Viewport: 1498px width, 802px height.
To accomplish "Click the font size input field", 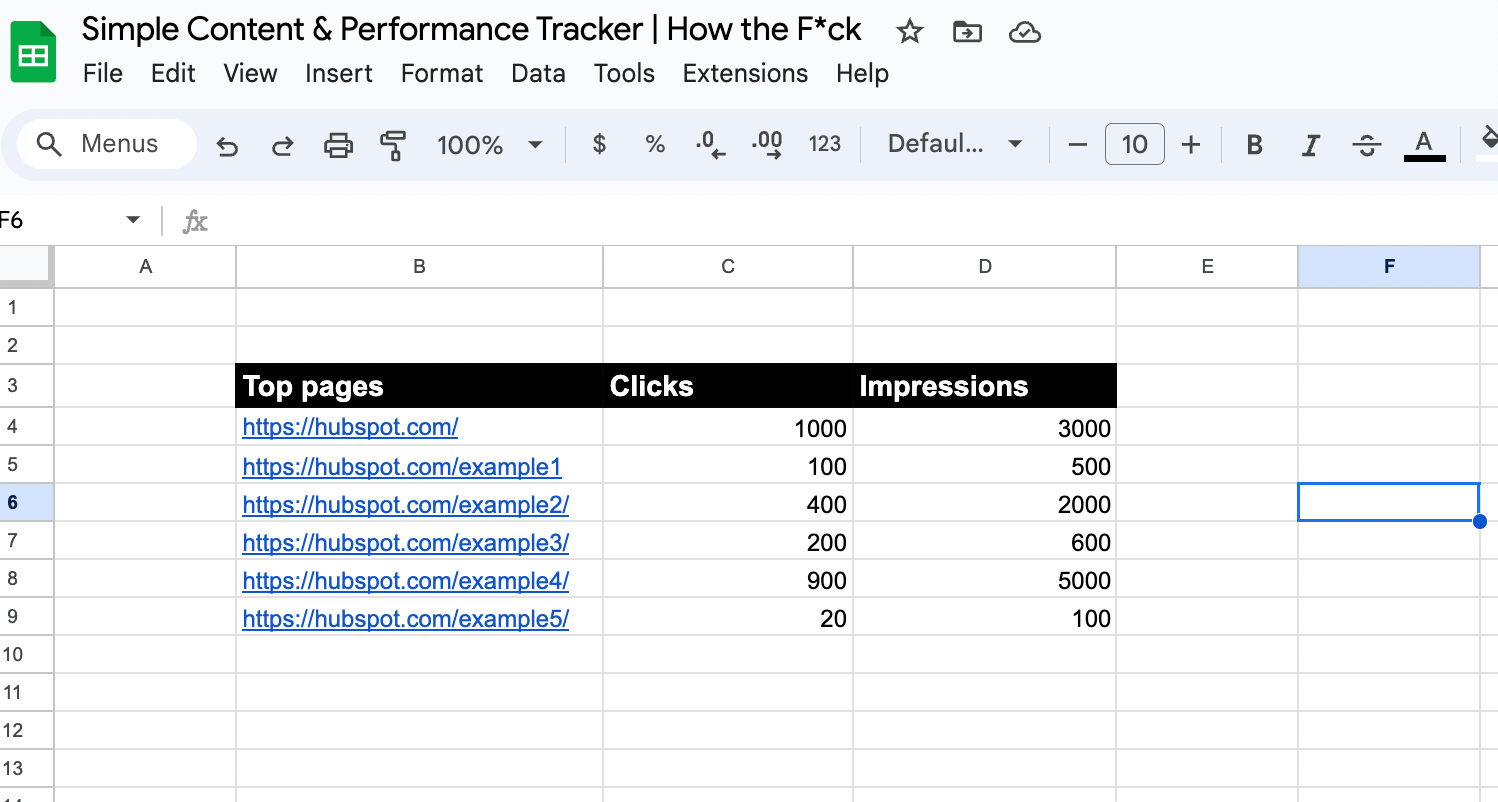I will pyautogui.click(x=1134, y=144).
